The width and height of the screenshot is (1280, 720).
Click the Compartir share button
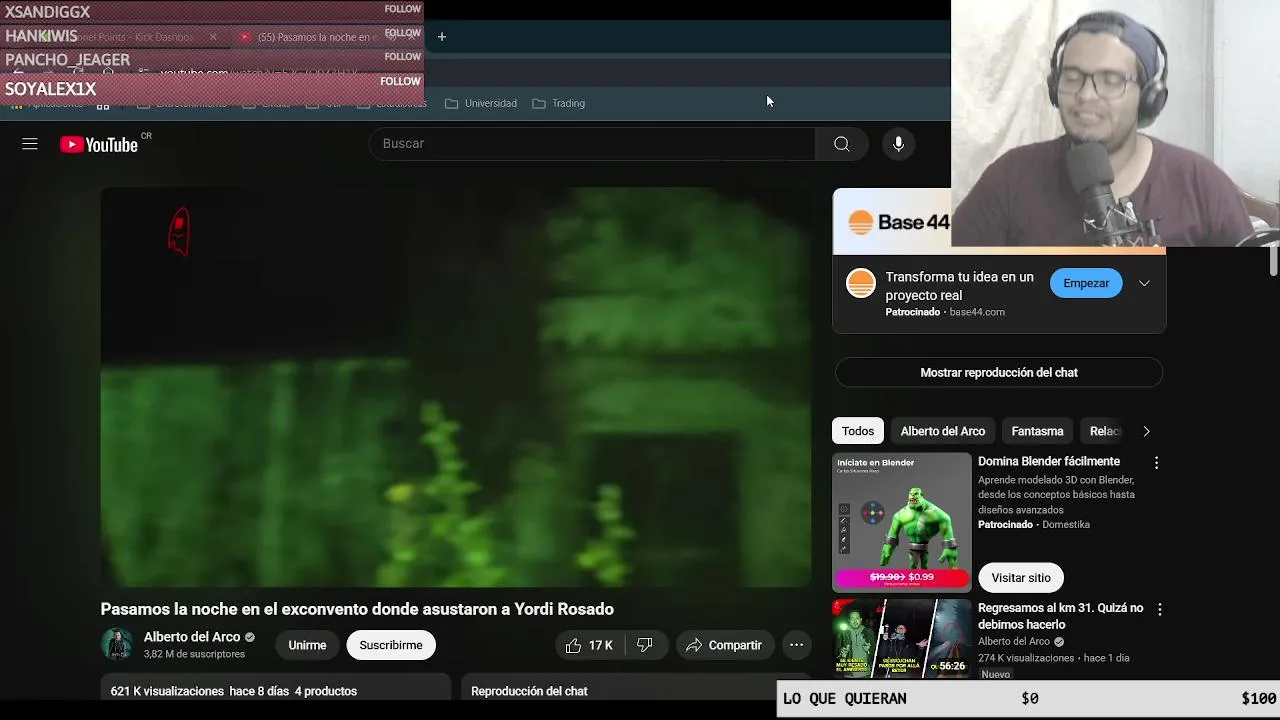(724, 645)
